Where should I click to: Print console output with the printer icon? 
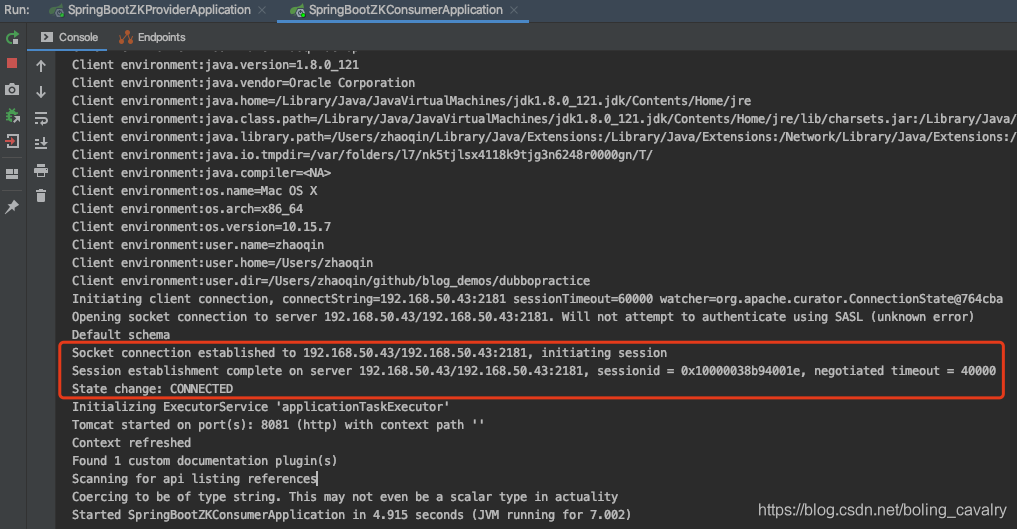pos(41,170)
